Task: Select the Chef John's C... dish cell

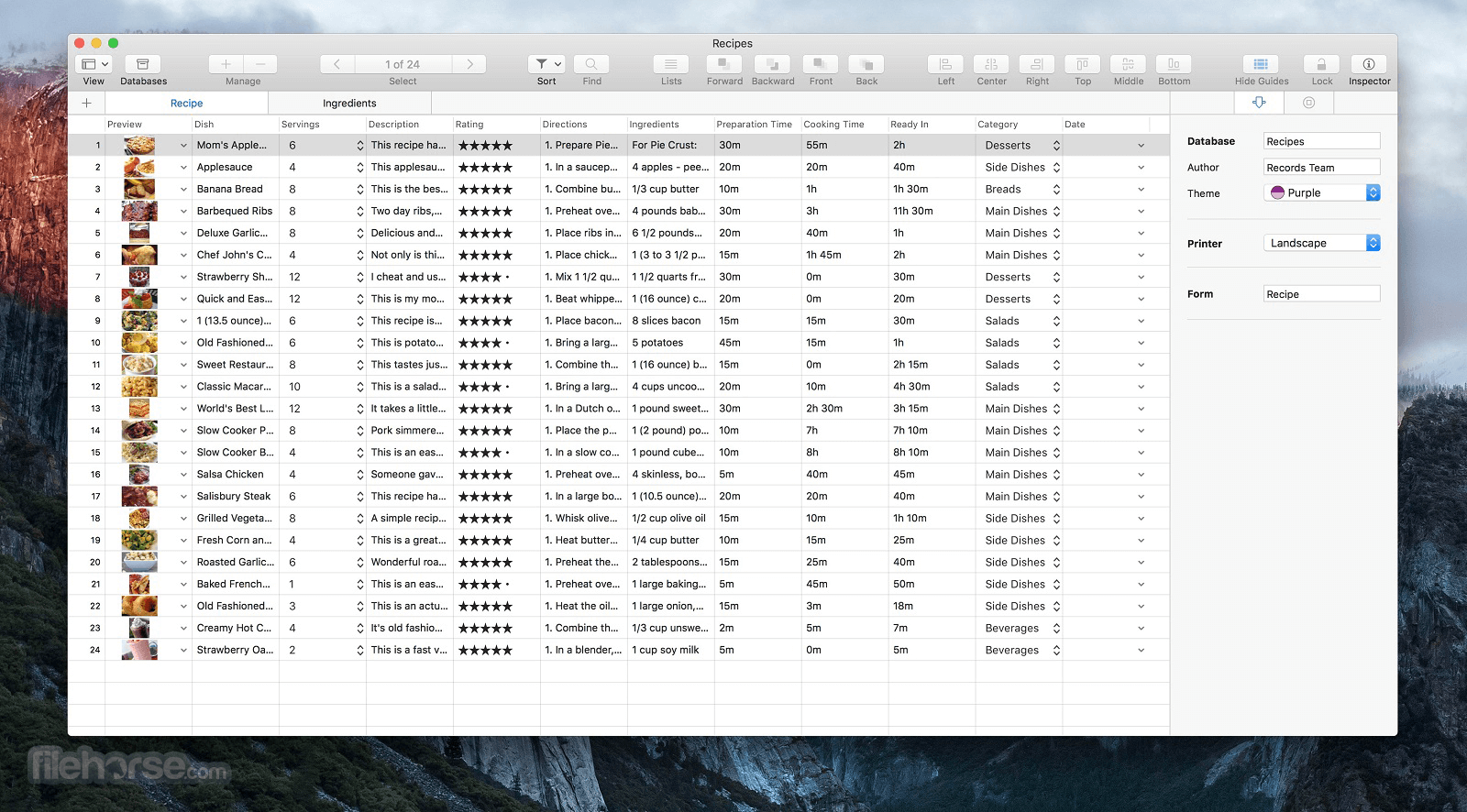Action: [235, 255]
